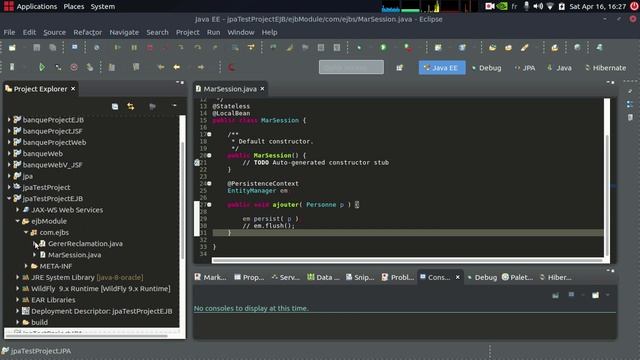
Task: Click the Link with Editor icon in Project Explorer
Action: (x=131, y=107)
